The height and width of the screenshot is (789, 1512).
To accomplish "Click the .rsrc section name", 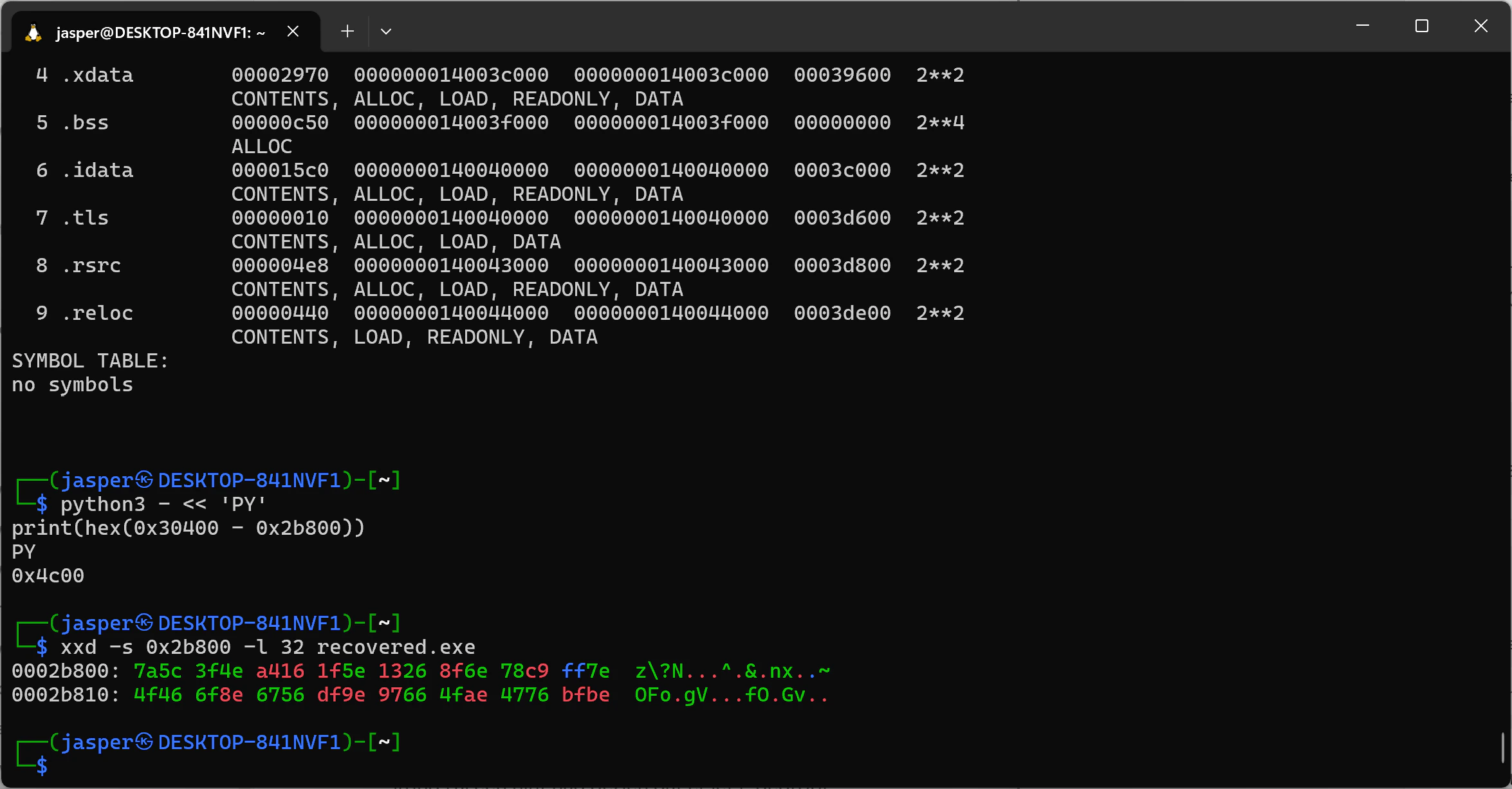I will pos(91,266).
